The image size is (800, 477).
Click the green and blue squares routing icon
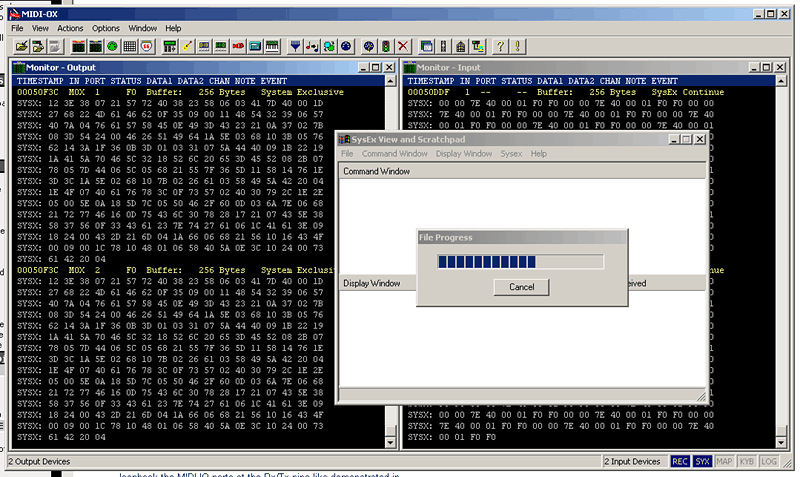[x=329, y=46]
